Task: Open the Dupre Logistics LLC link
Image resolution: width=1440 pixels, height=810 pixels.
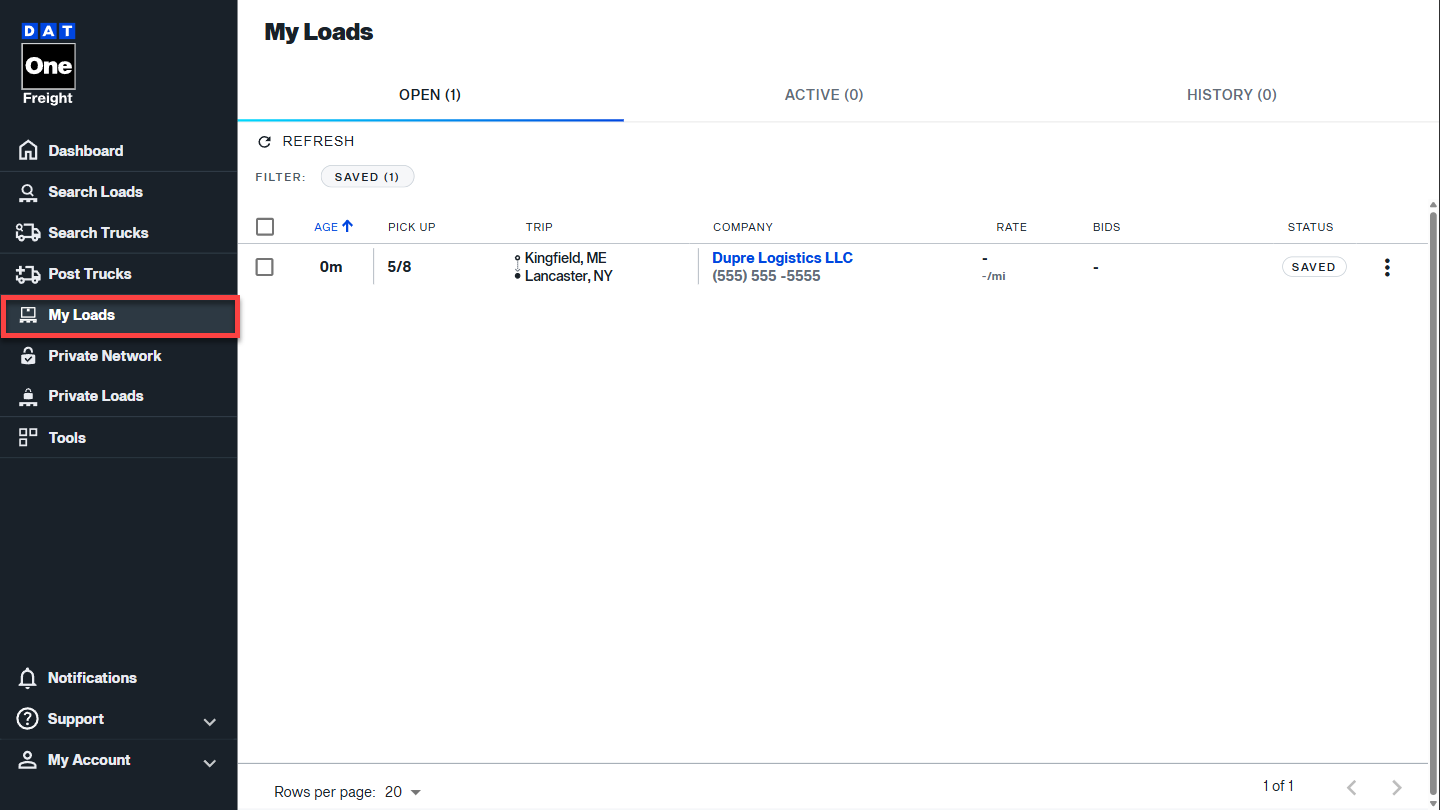Action: tap(782, 258)
